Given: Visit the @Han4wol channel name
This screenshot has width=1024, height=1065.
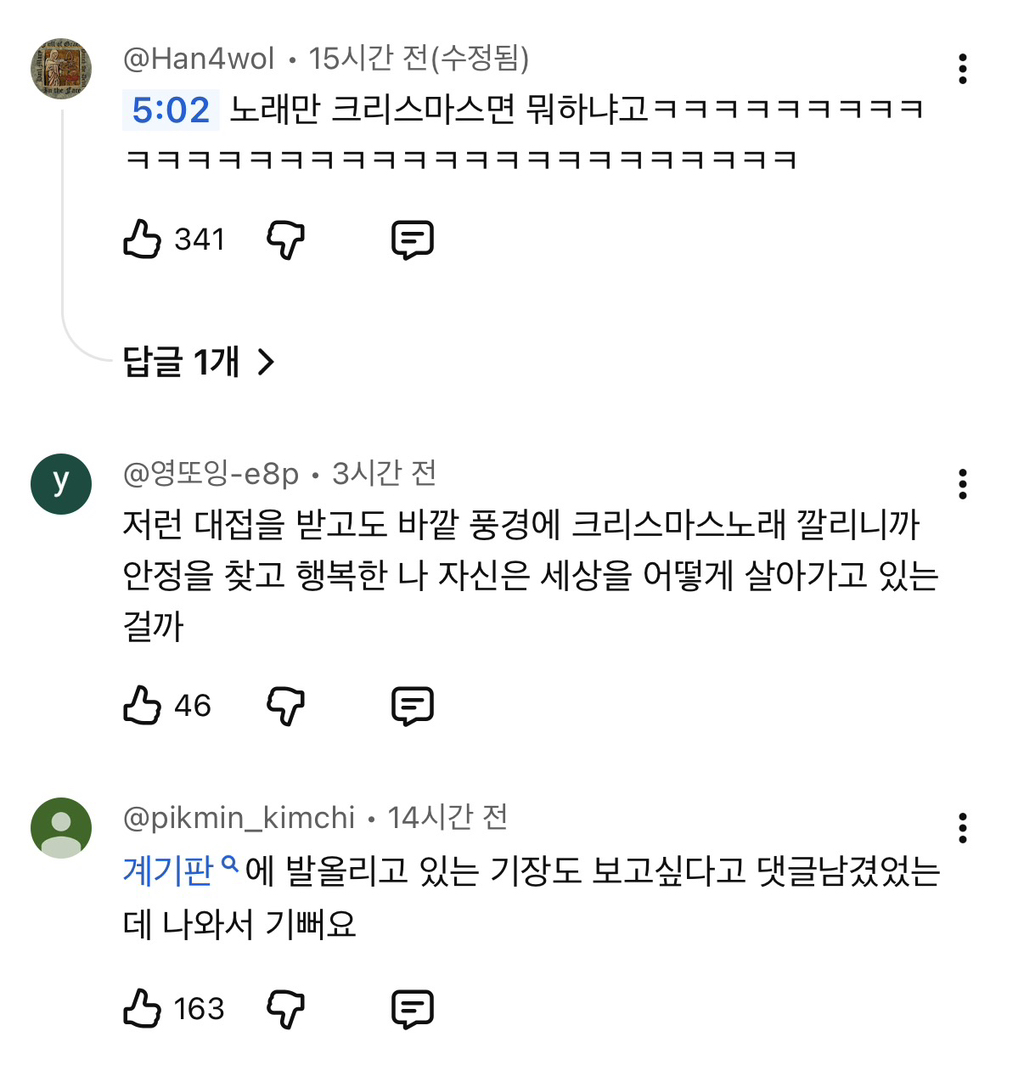Looking at the screenshot, I should click(198, 59).
